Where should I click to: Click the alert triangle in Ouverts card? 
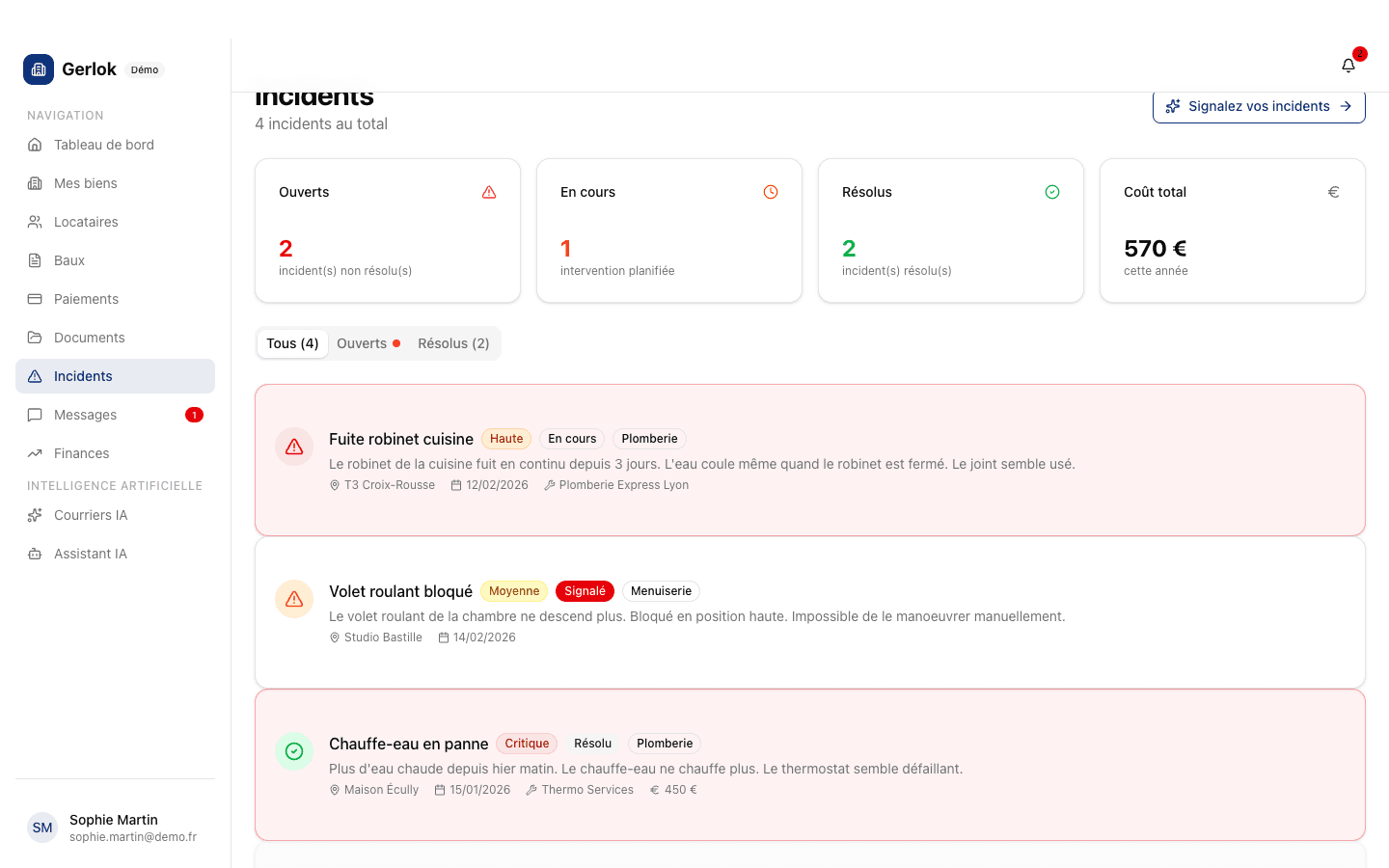489,192
